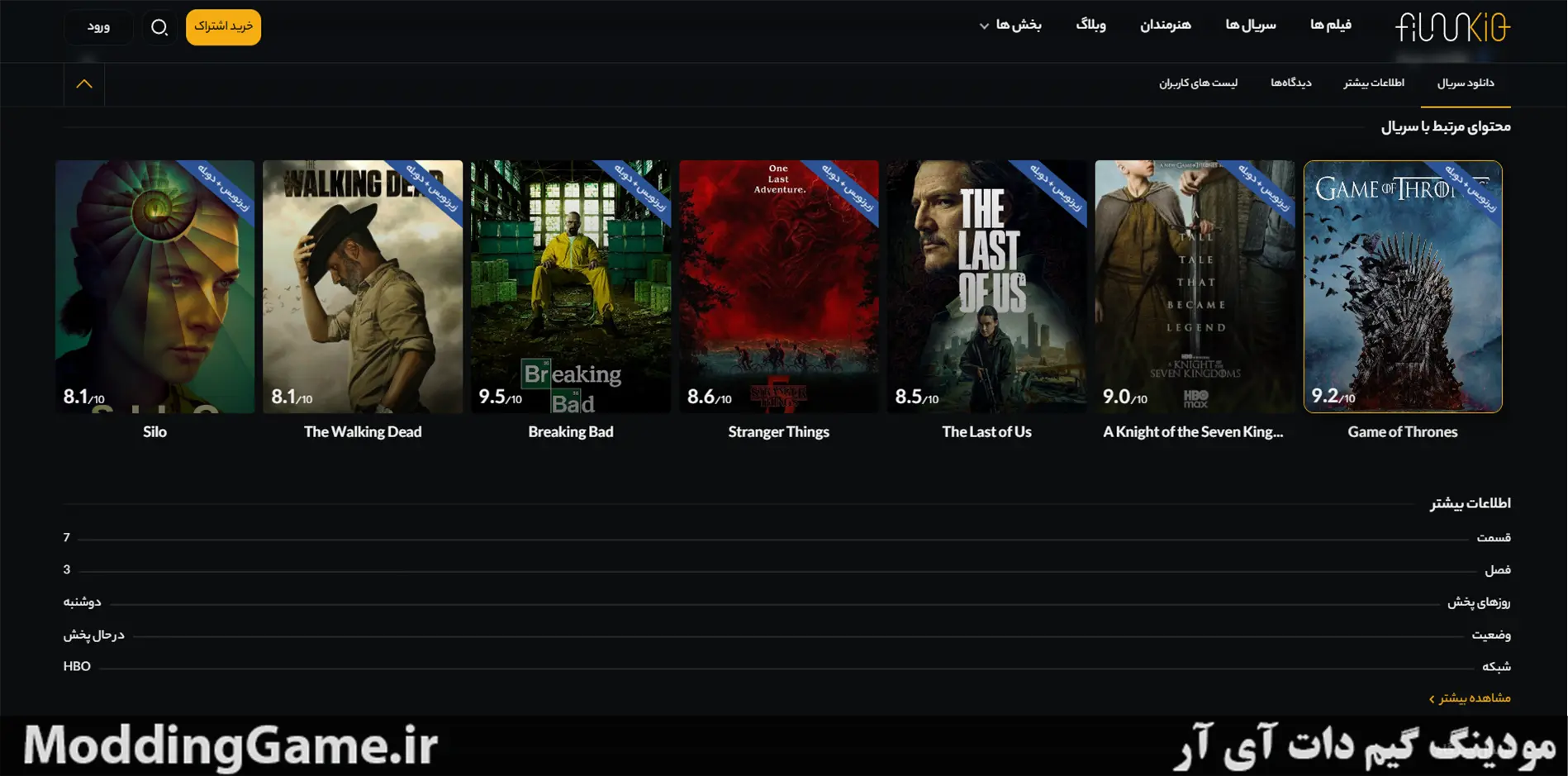Click the ورود login button

tap(98, 27)
